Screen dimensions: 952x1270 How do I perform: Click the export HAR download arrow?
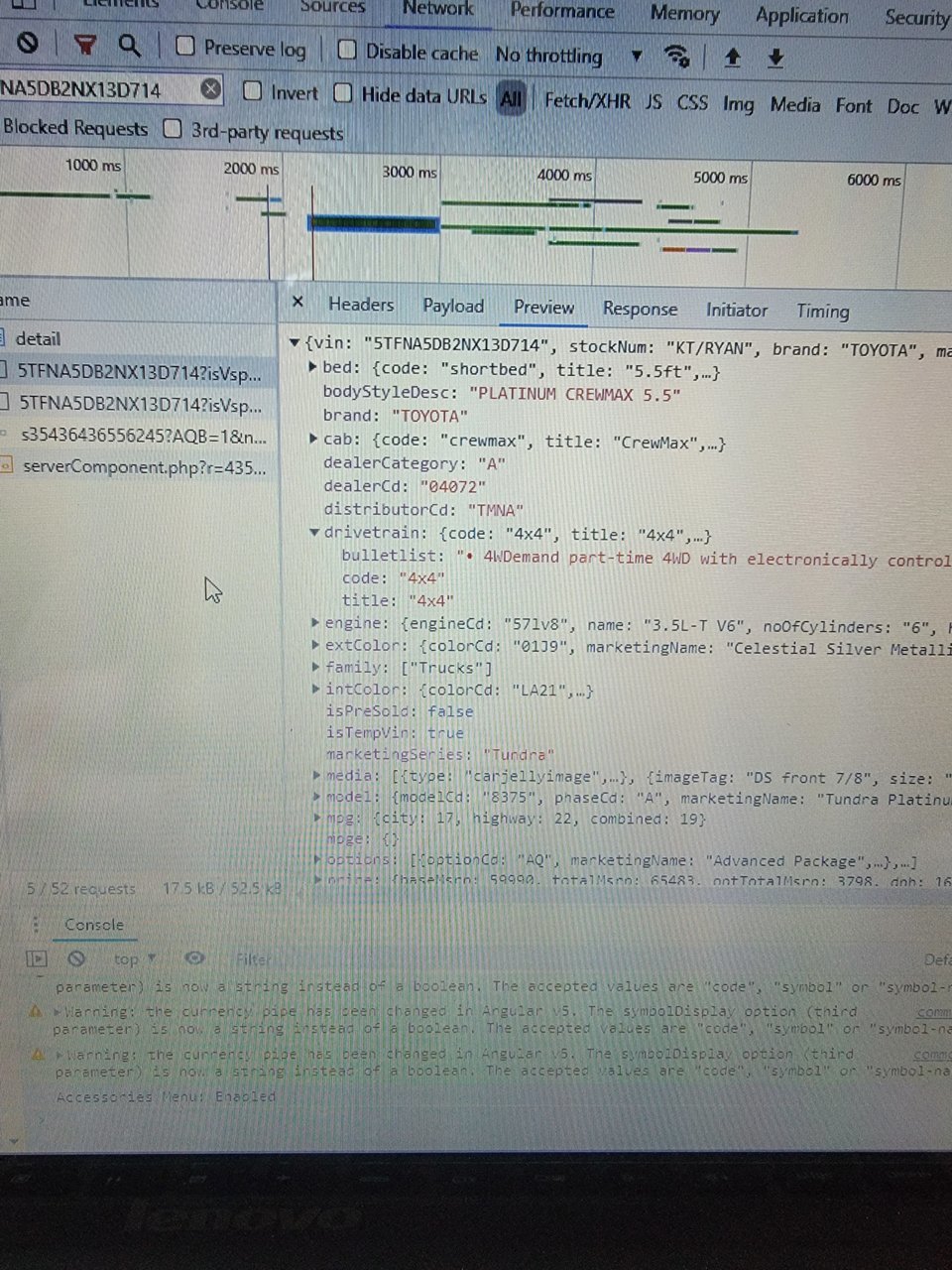(x=775, y=59)
